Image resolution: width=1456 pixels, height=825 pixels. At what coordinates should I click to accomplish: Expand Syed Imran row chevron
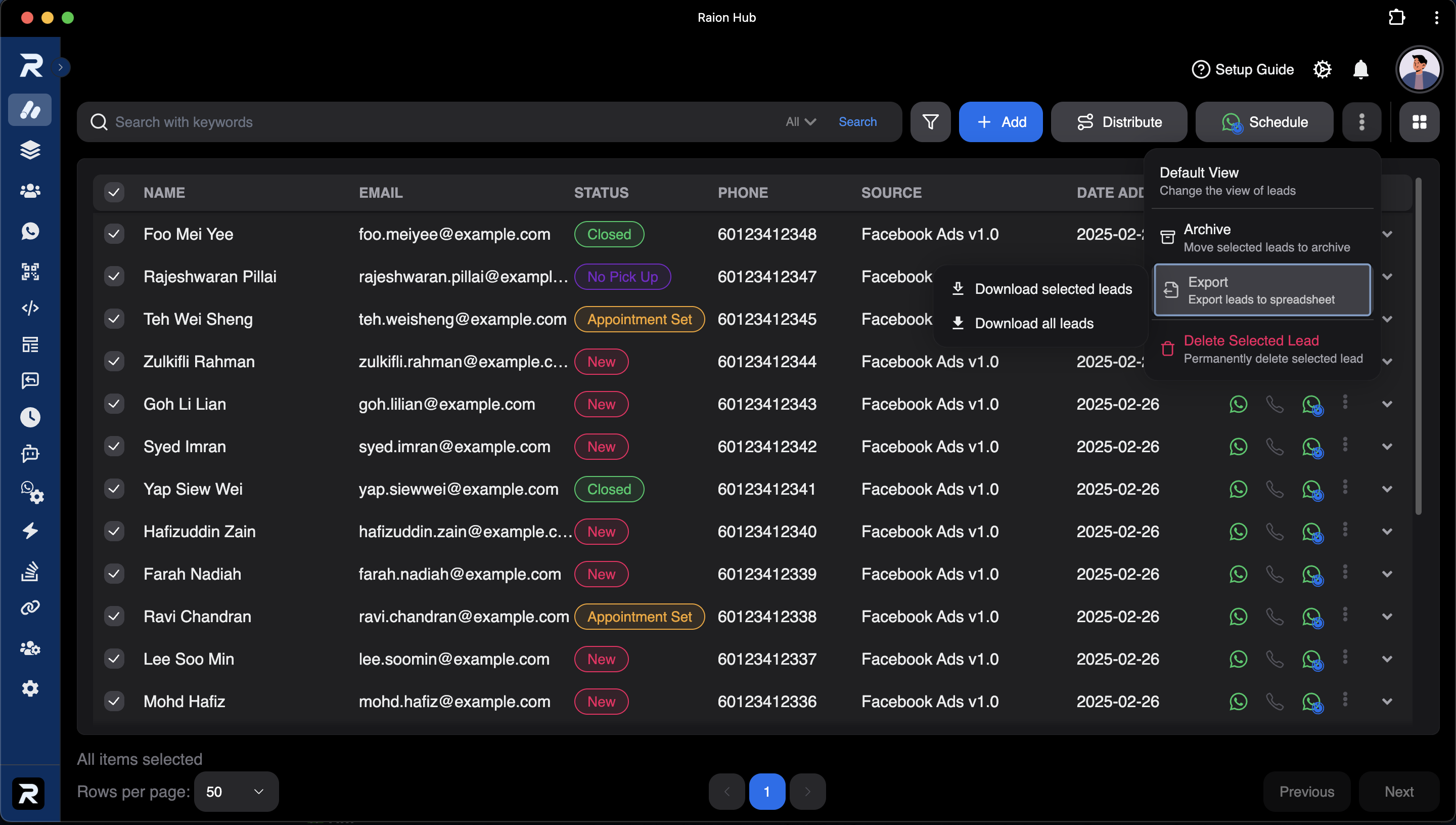point(1387,447)
